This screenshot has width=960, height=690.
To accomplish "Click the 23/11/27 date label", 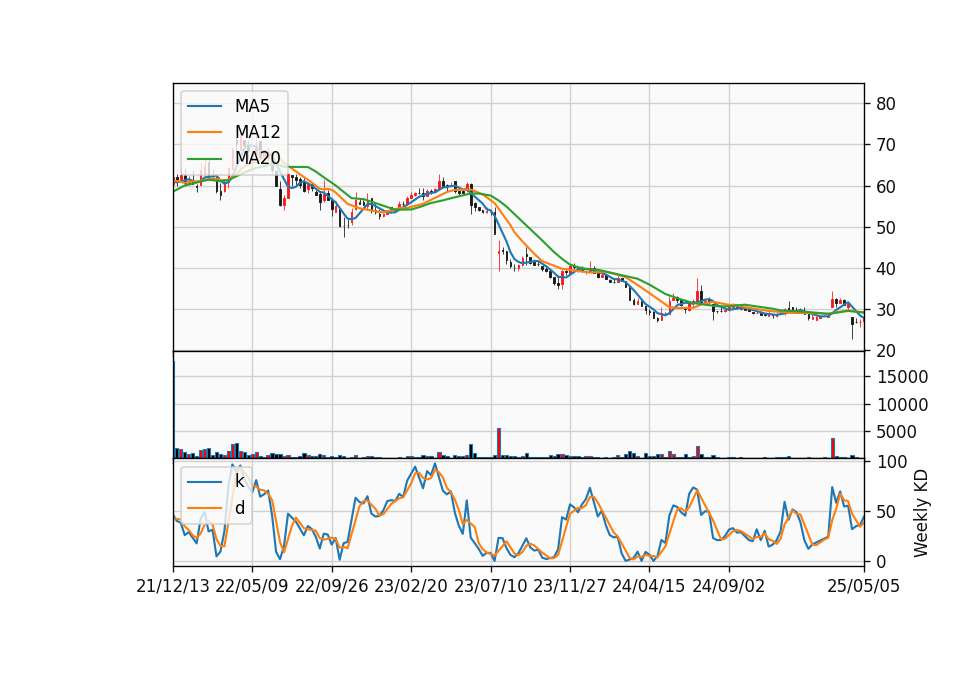I will [x=570, y=586].
